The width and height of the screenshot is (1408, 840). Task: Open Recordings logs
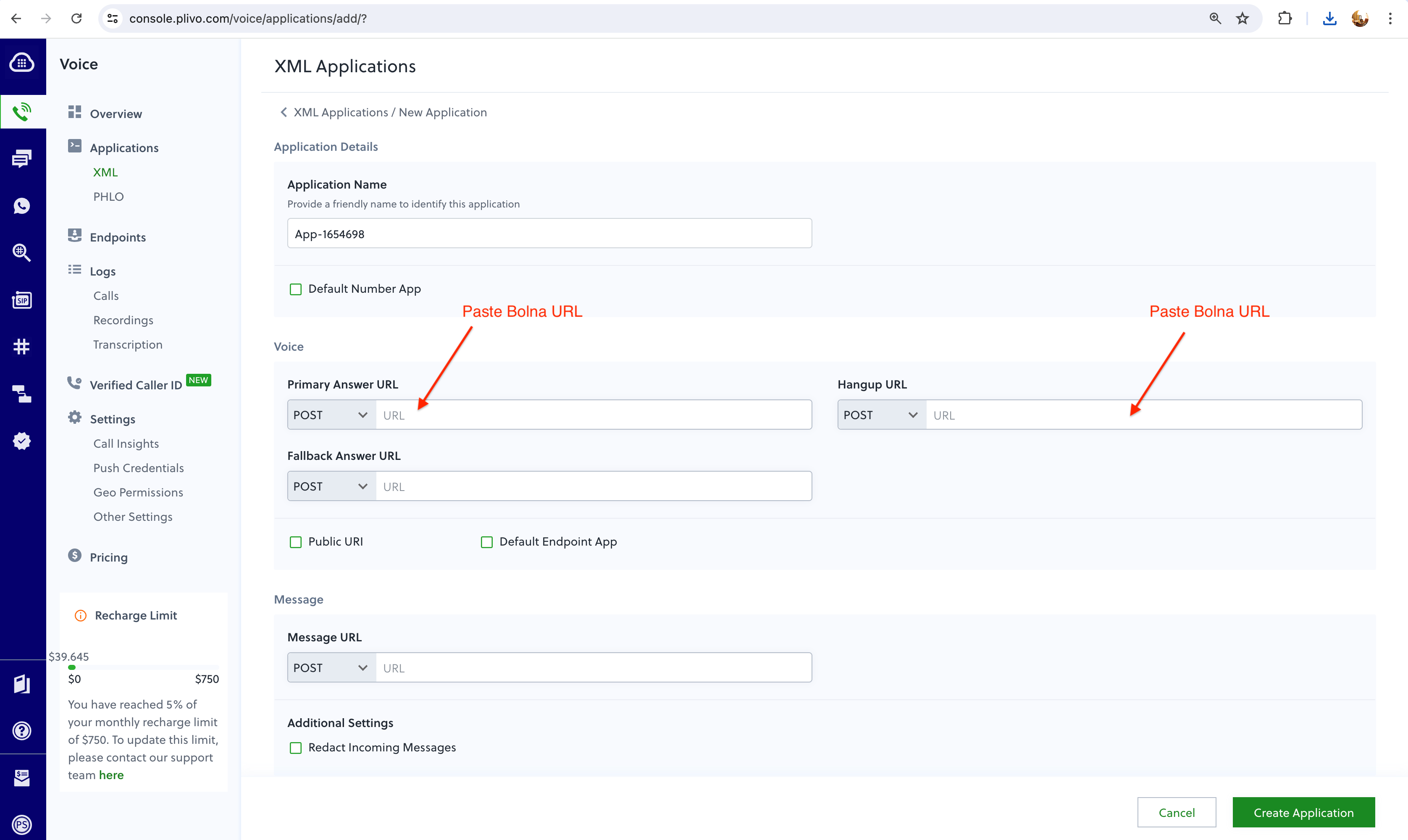pos(123,320)
